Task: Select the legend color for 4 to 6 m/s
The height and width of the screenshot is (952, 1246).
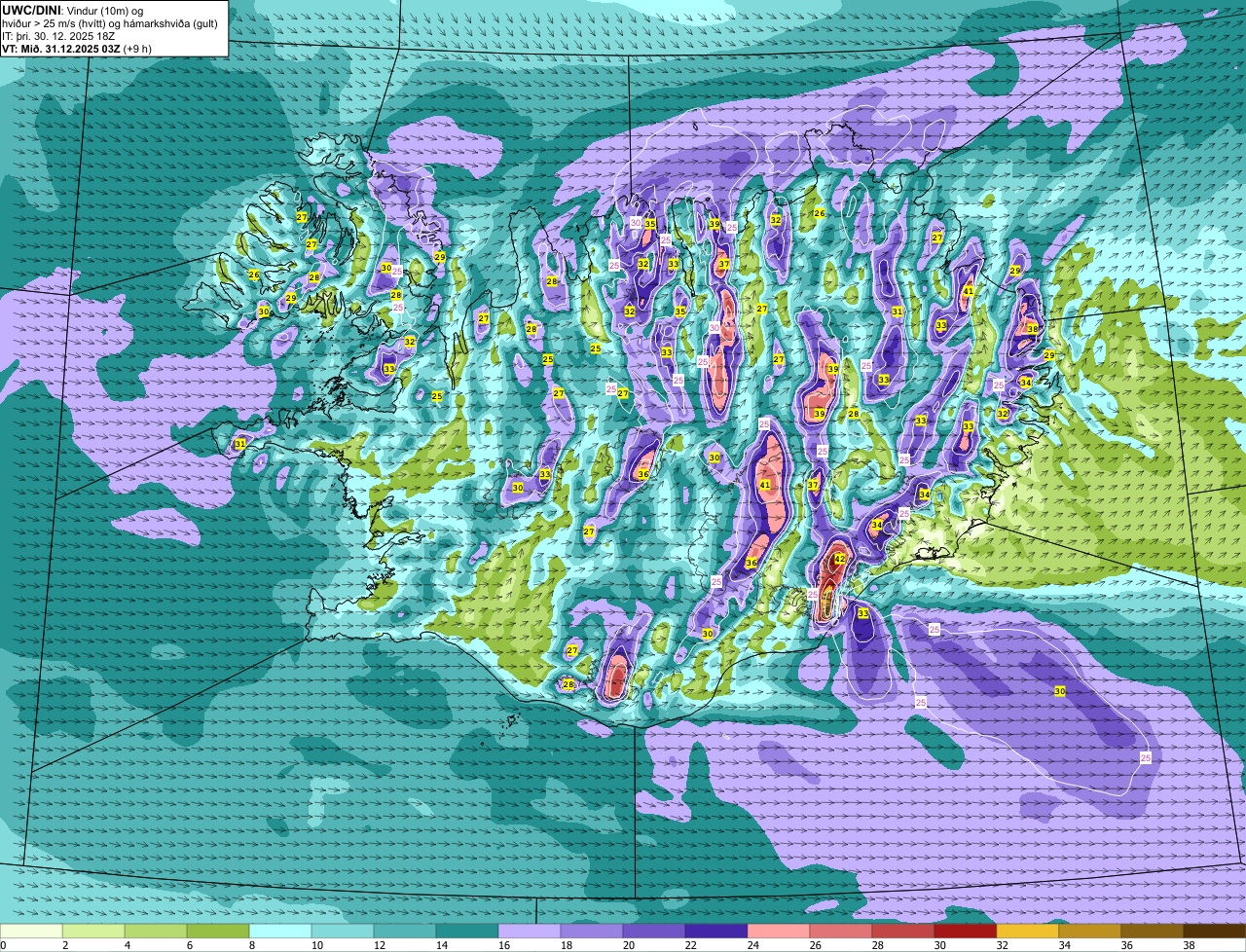Action: pos(156,931)
